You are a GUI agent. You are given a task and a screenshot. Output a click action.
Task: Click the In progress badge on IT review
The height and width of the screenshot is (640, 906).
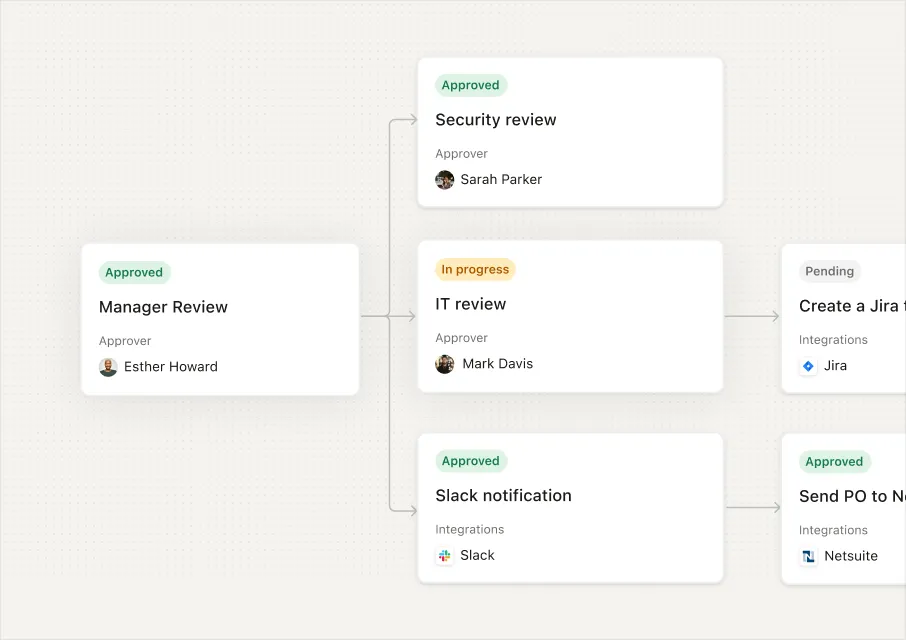click(x=475, y=269)
